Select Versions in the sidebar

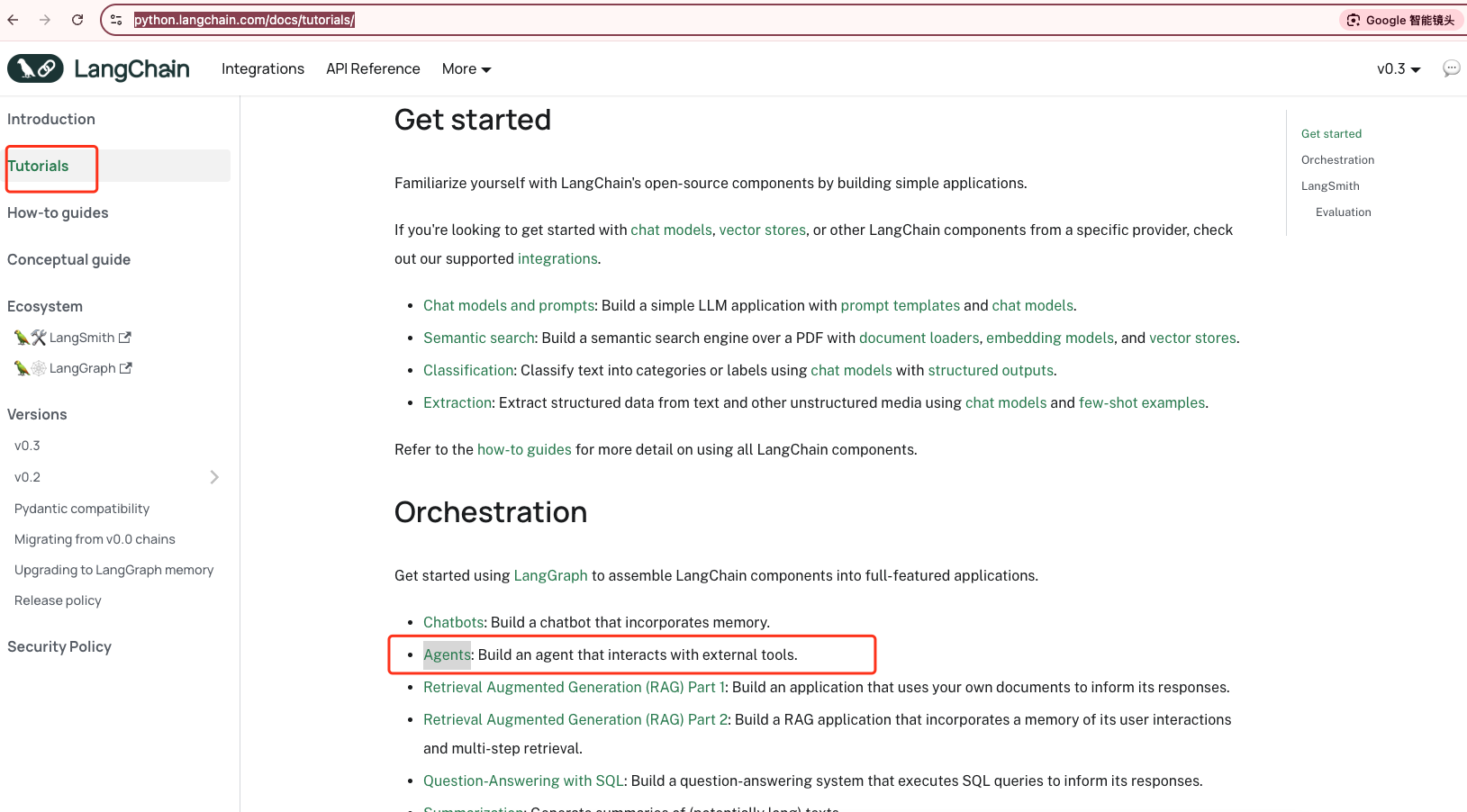tap(37, 414)
